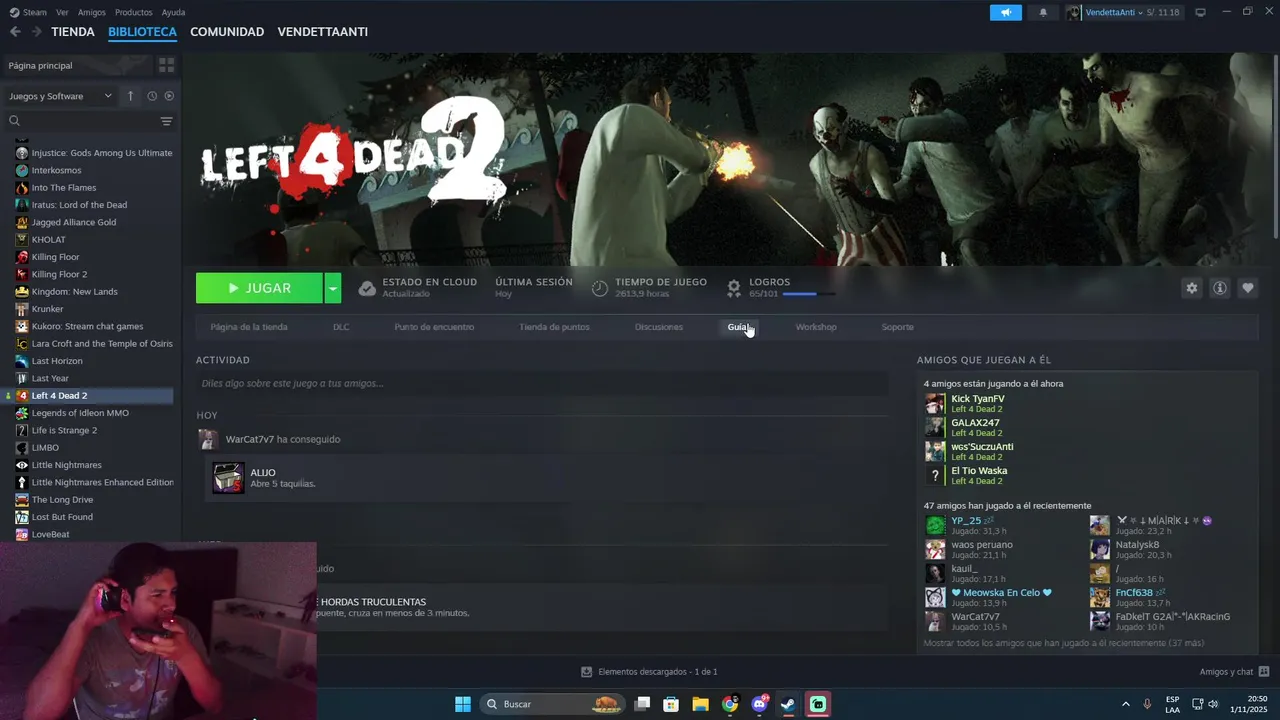Click the library search field

tap(80, 121)
